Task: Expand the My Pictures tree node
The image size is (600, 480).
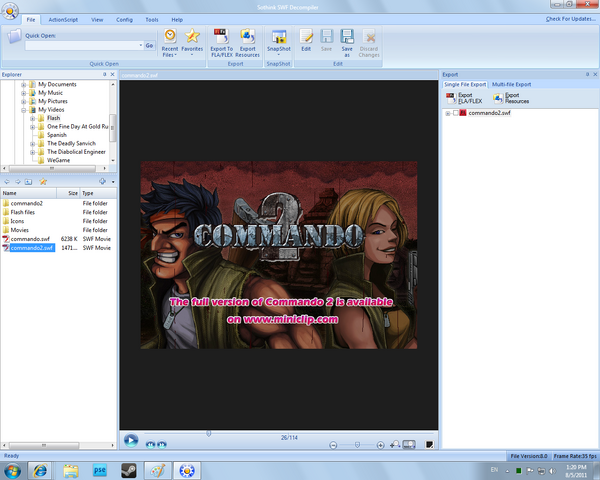Action: (24, 101)
